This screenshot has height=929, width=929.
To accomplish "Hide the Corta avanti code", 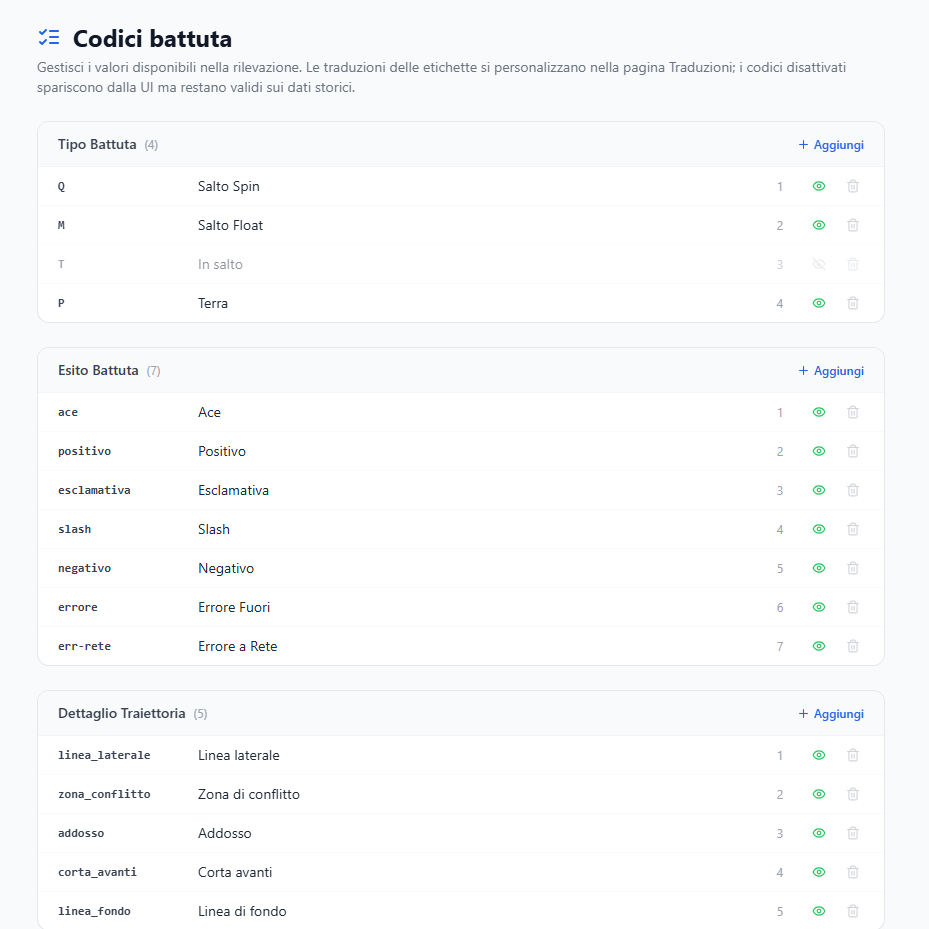I will 819,873.
